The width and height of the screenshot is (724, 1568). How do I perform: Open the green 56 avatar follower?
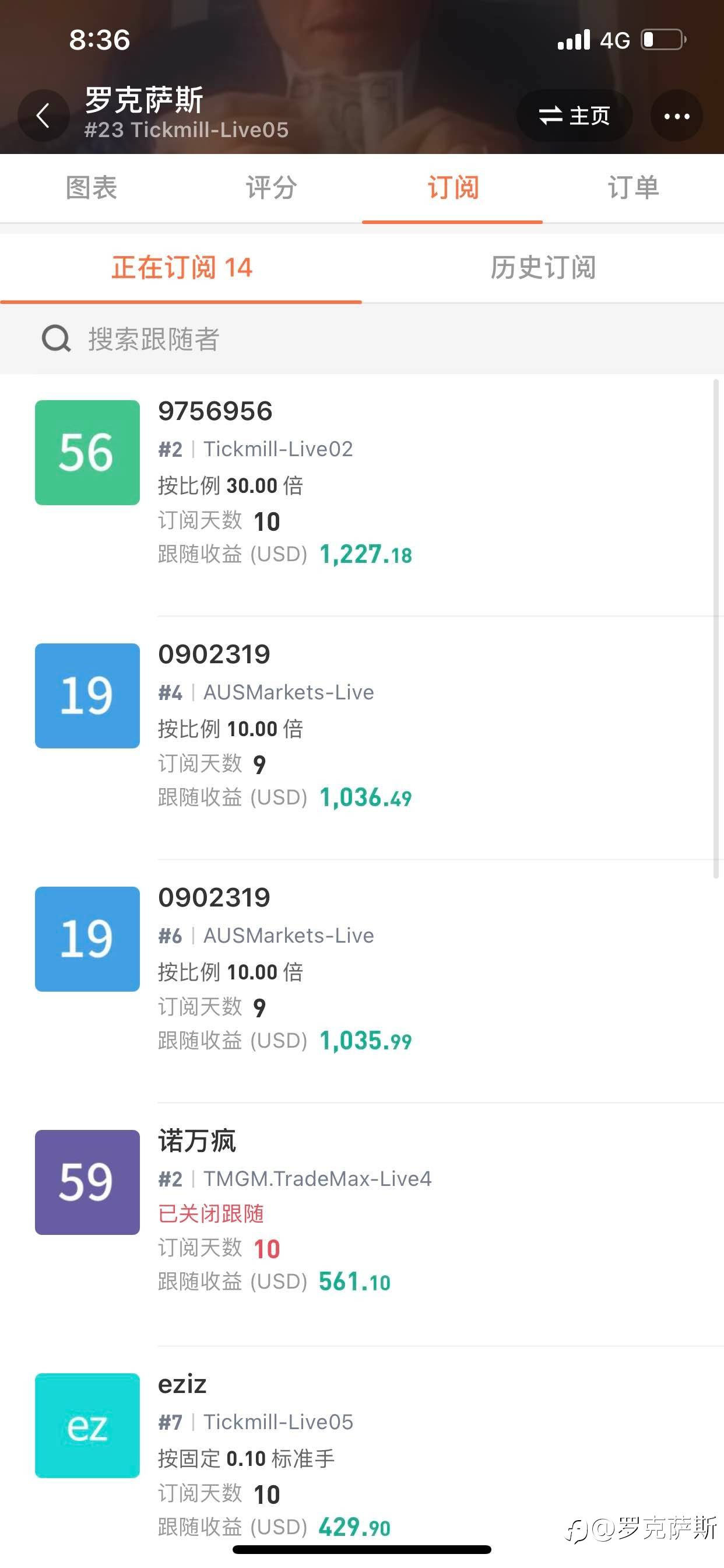tap(87, 452)
